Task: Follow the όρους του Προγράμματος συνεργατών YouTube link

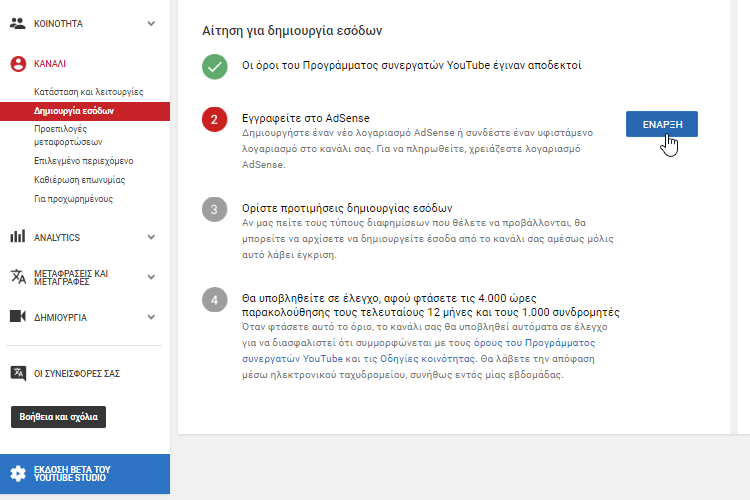Action: coord(419,351)
